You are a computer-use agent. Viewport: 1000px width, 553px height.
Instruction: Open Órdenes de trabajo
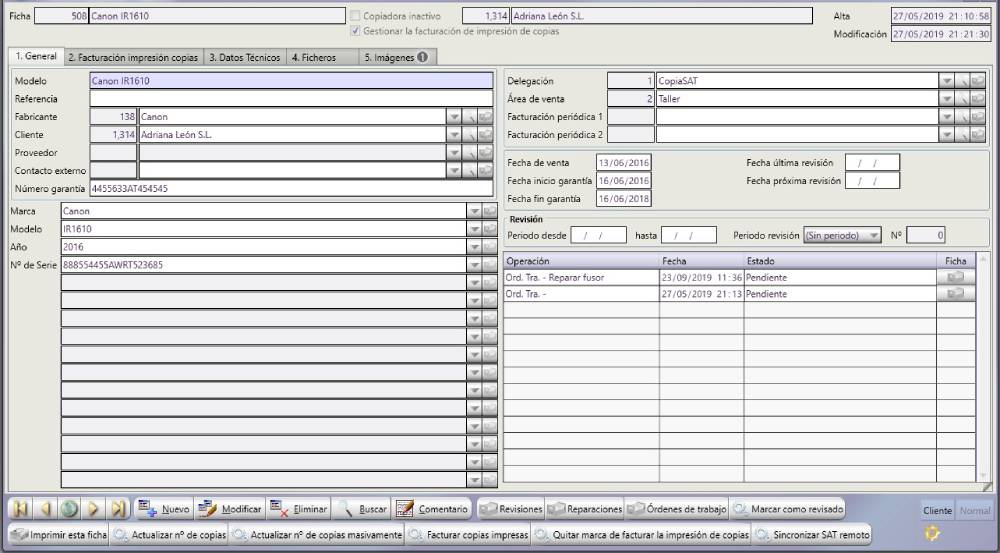click(677, 509)
